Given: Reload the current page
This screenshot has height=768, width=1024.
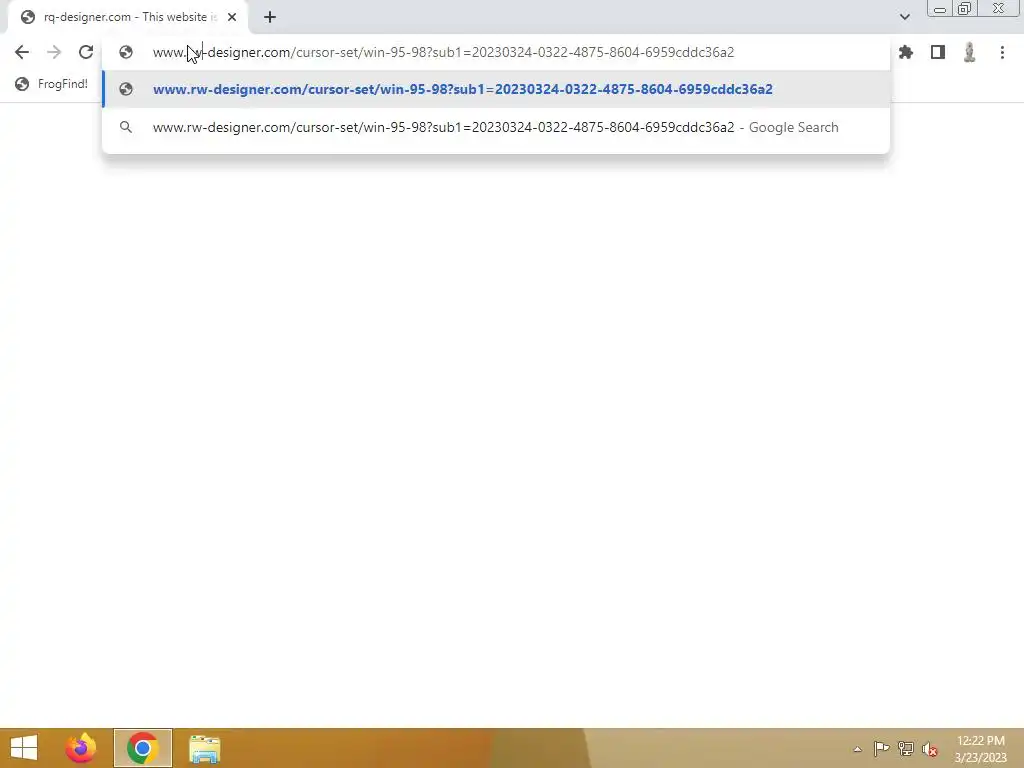Looking at the screenshot, I should [86, 52].
